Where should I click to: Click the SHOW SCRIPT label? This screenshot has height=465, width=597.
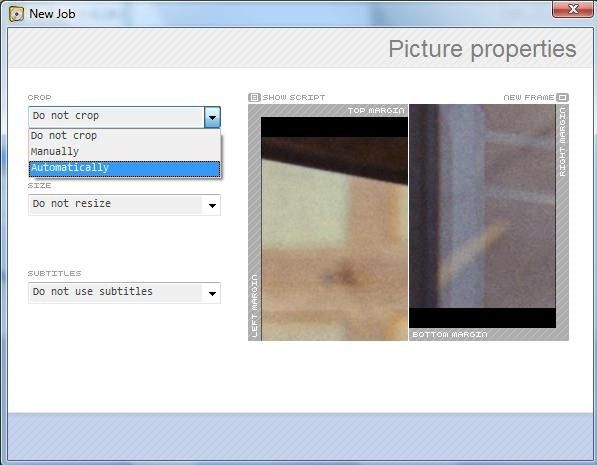(x=294, y=97)
